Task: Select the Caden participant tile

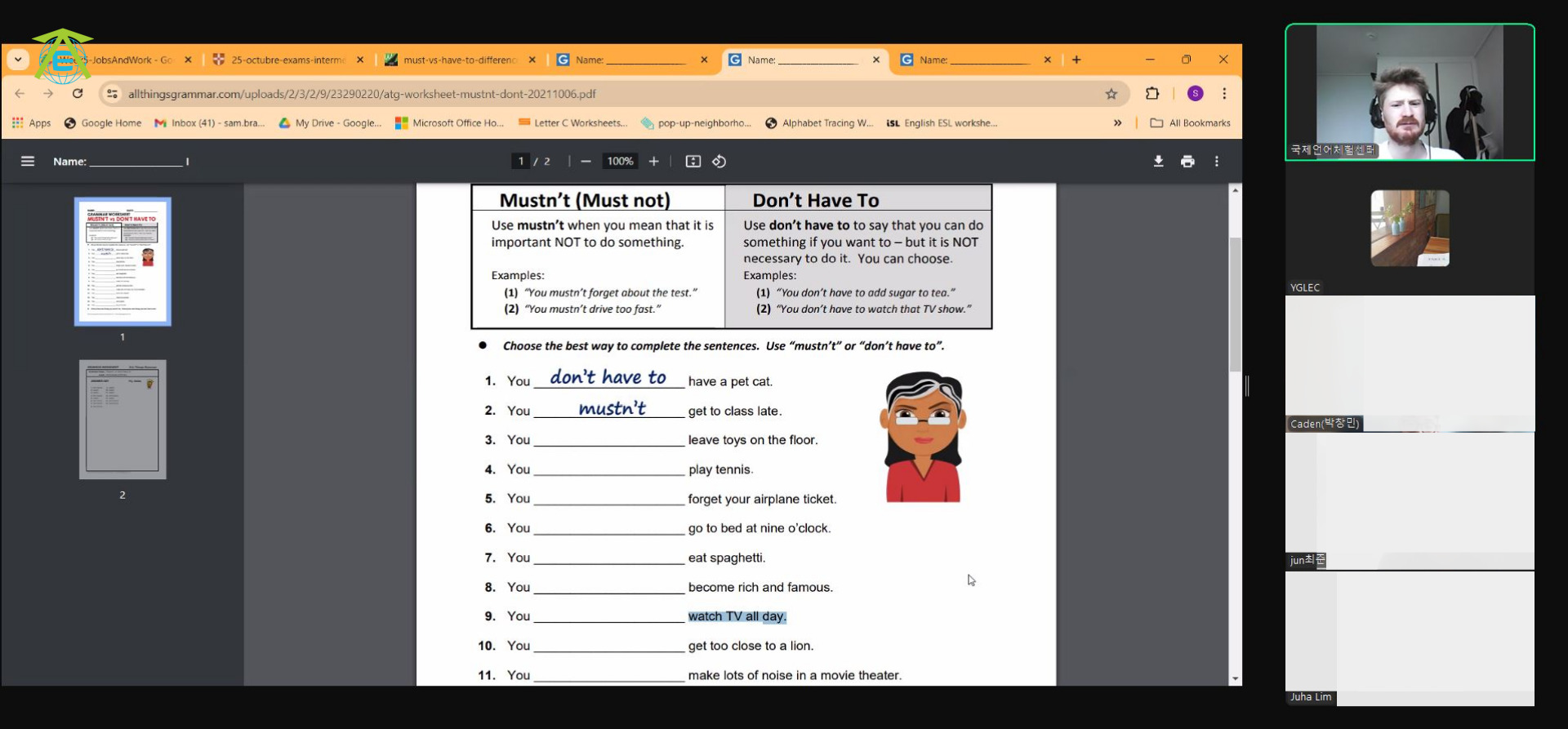Action: tap(1410, 363)
